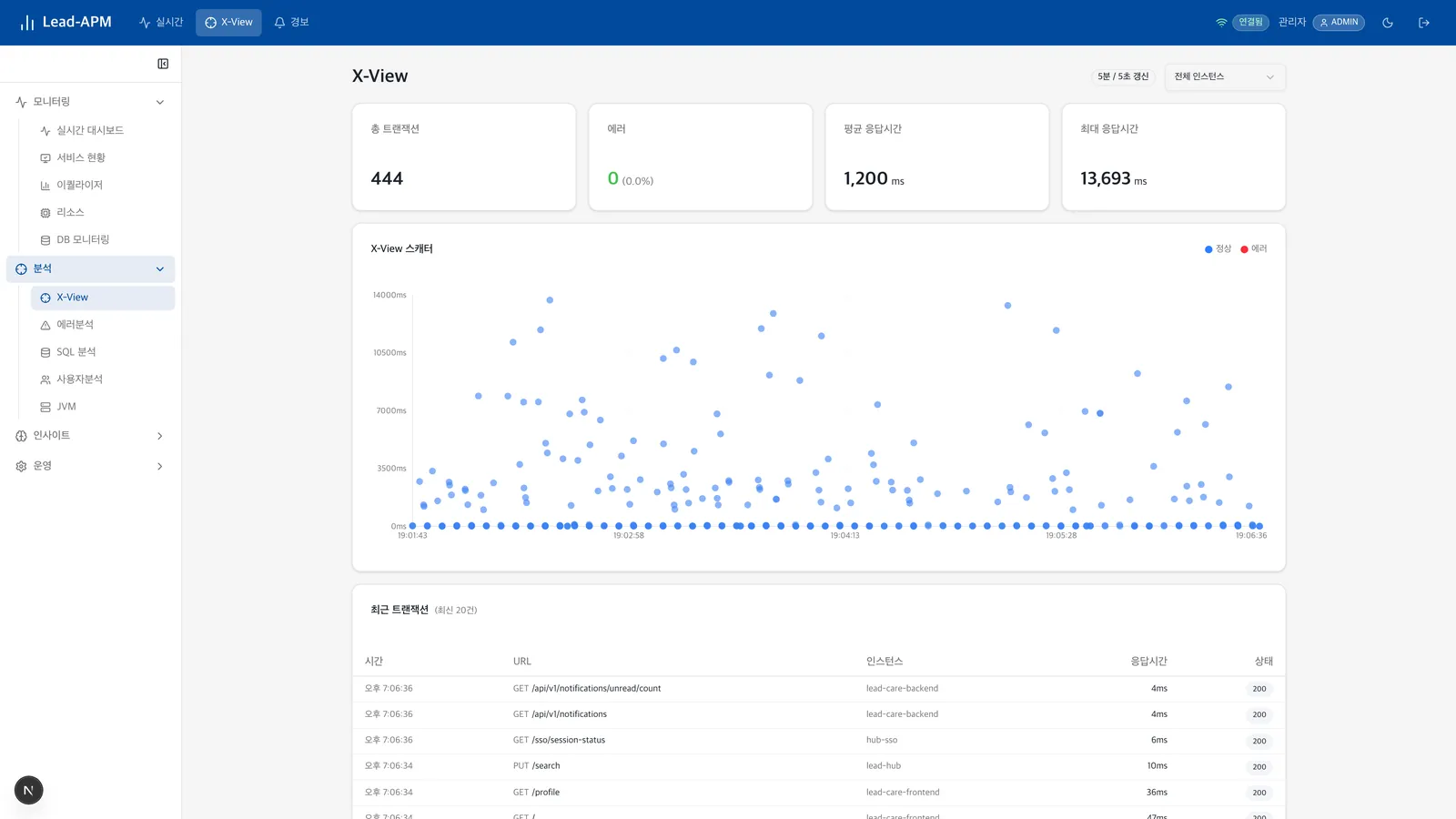Toggle dark mode with the moon icon
This screenshot has height=819, width=1456.
coord(1388,23)
